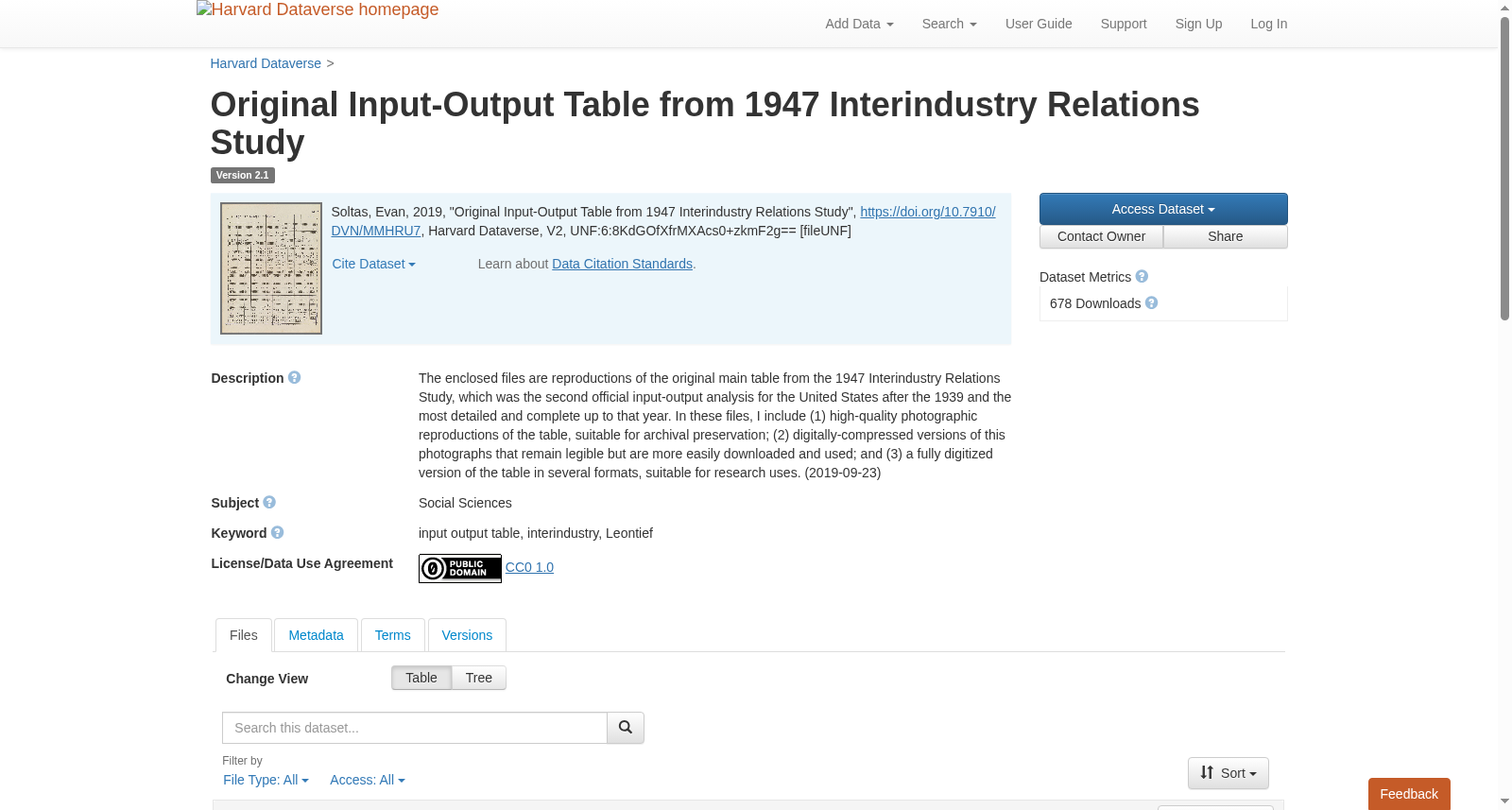
Task: Click the 'Social Sciences' subject value
Action: 465,503
